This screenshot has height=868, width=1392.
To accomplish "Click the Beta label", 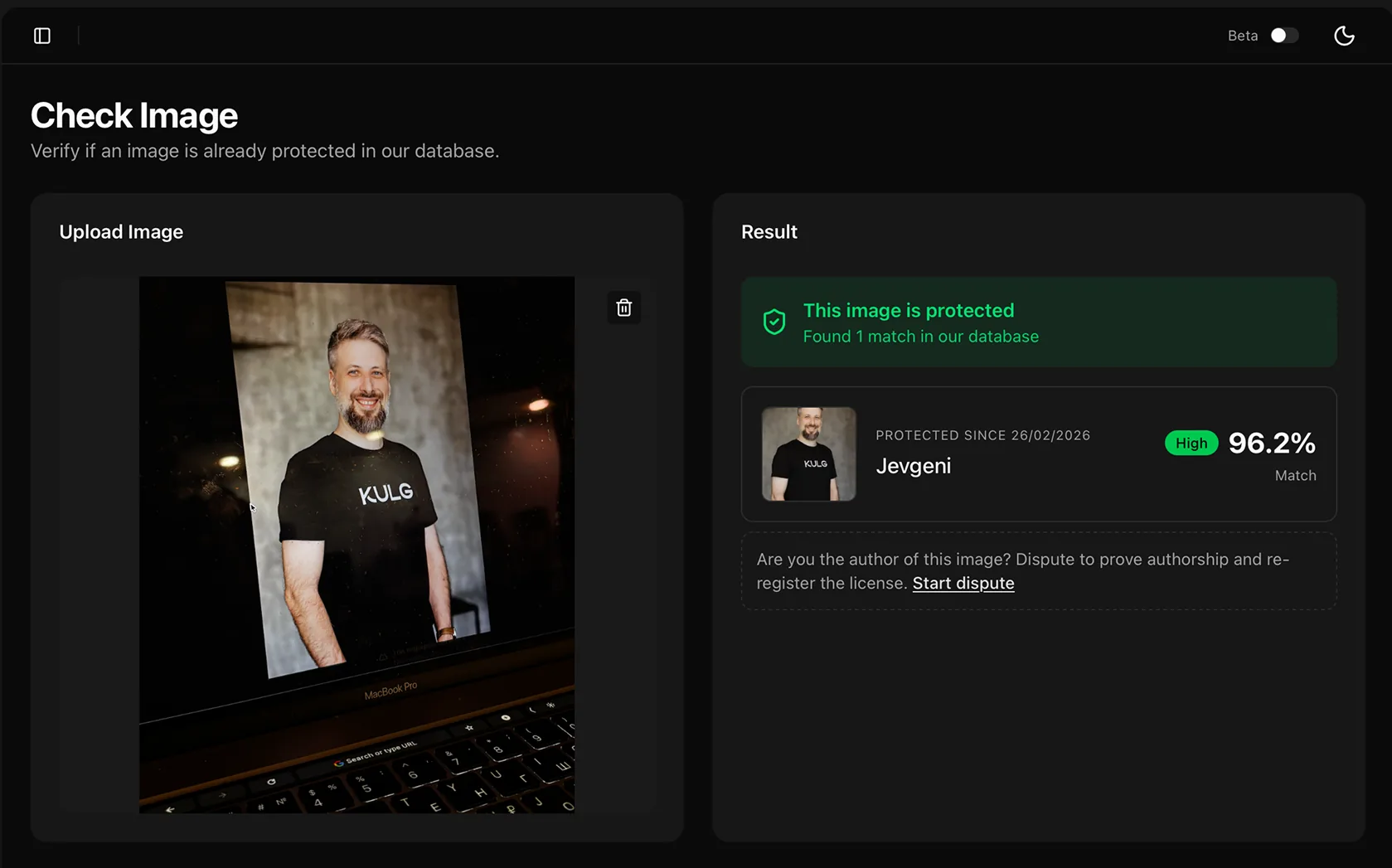I will 1243,36.
